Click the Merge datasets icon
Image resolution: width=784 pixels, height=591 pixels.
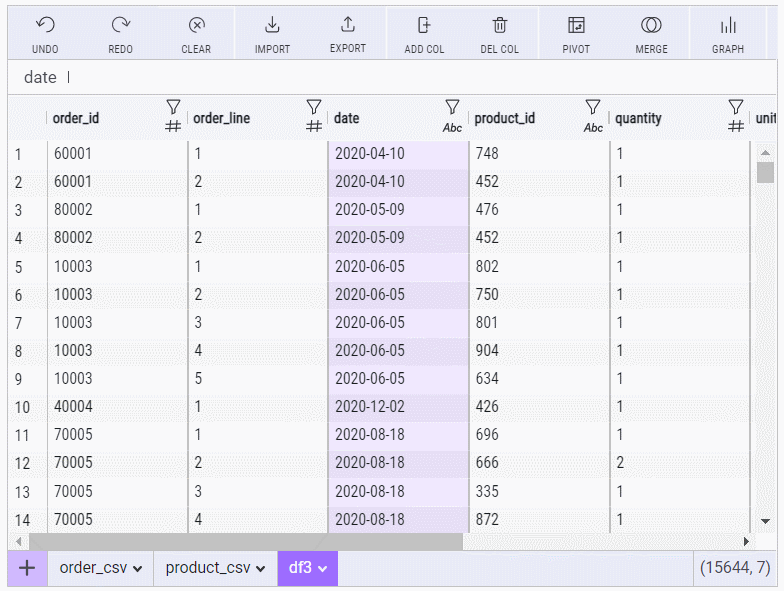(652, 26)
